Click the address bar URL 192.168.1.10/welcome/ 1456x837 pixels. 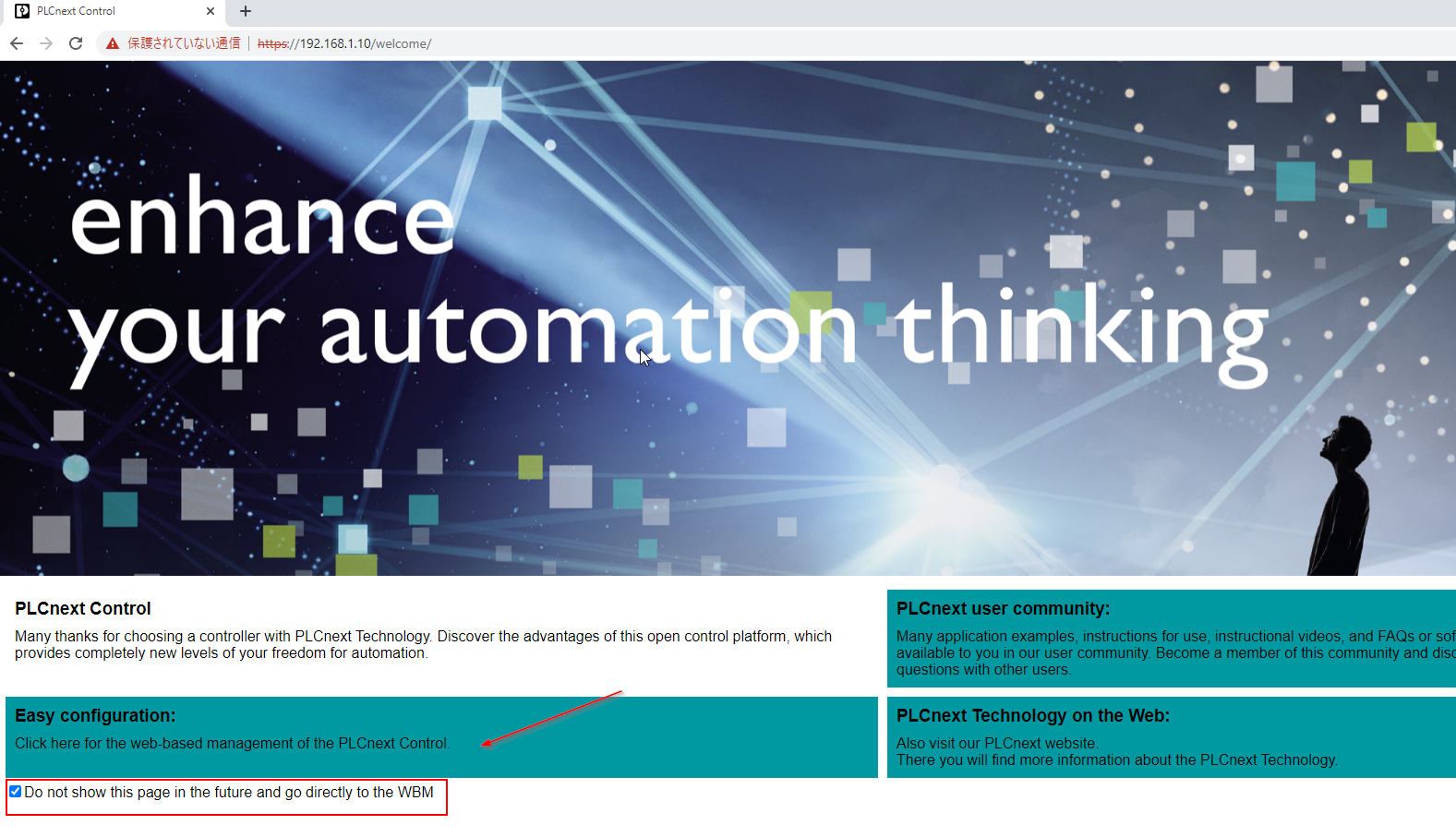(344, 43)
